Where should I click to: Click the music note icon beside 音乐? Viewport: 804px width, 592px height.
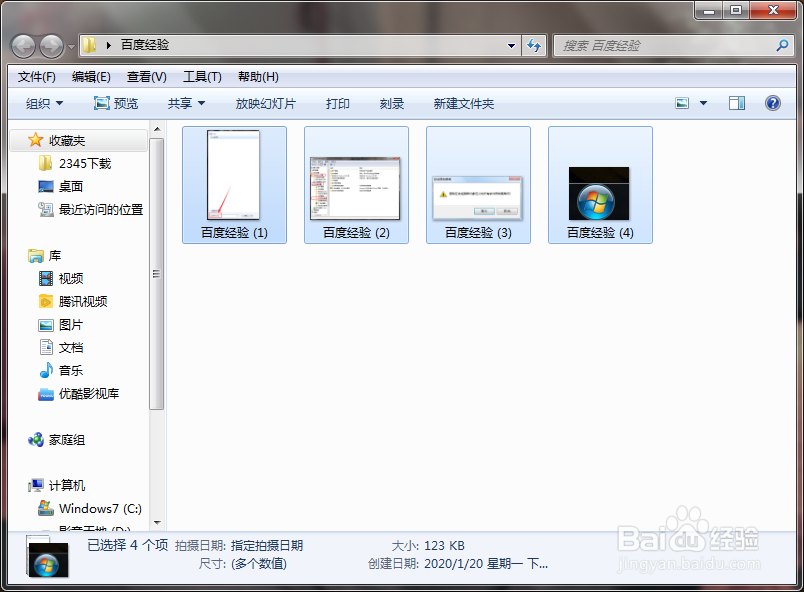[46, 370]
